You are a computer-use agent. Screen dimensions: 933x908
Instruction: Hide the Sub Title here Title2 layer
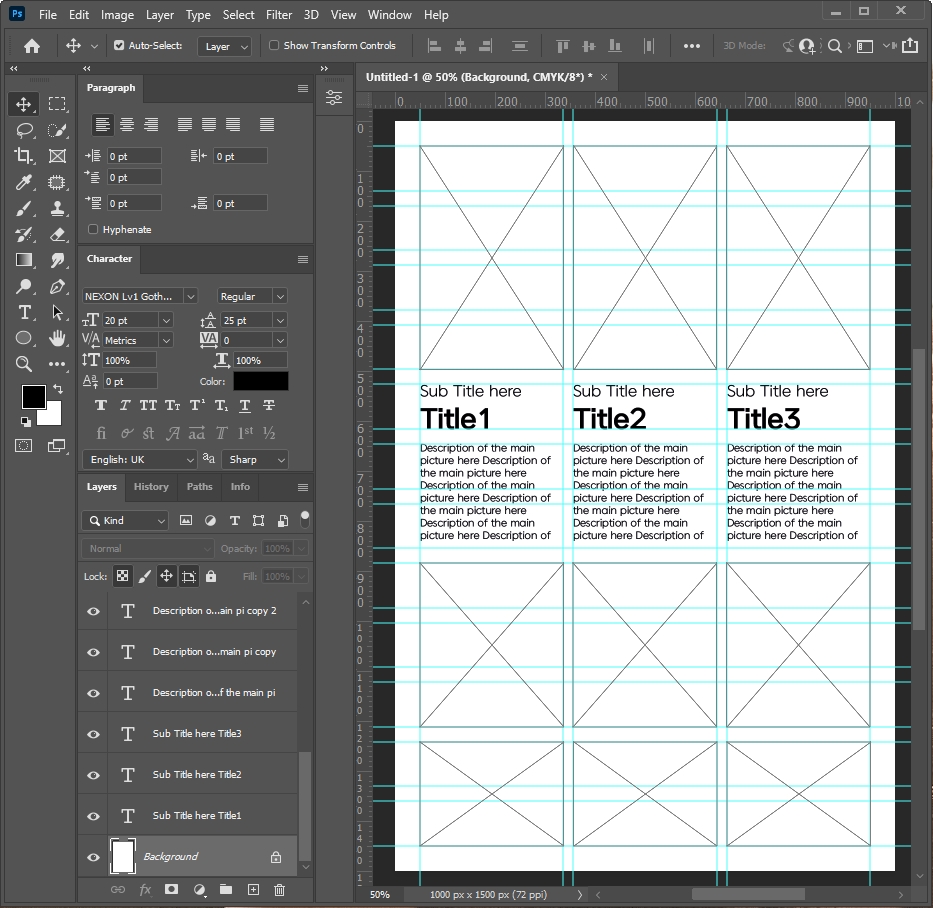93,775
